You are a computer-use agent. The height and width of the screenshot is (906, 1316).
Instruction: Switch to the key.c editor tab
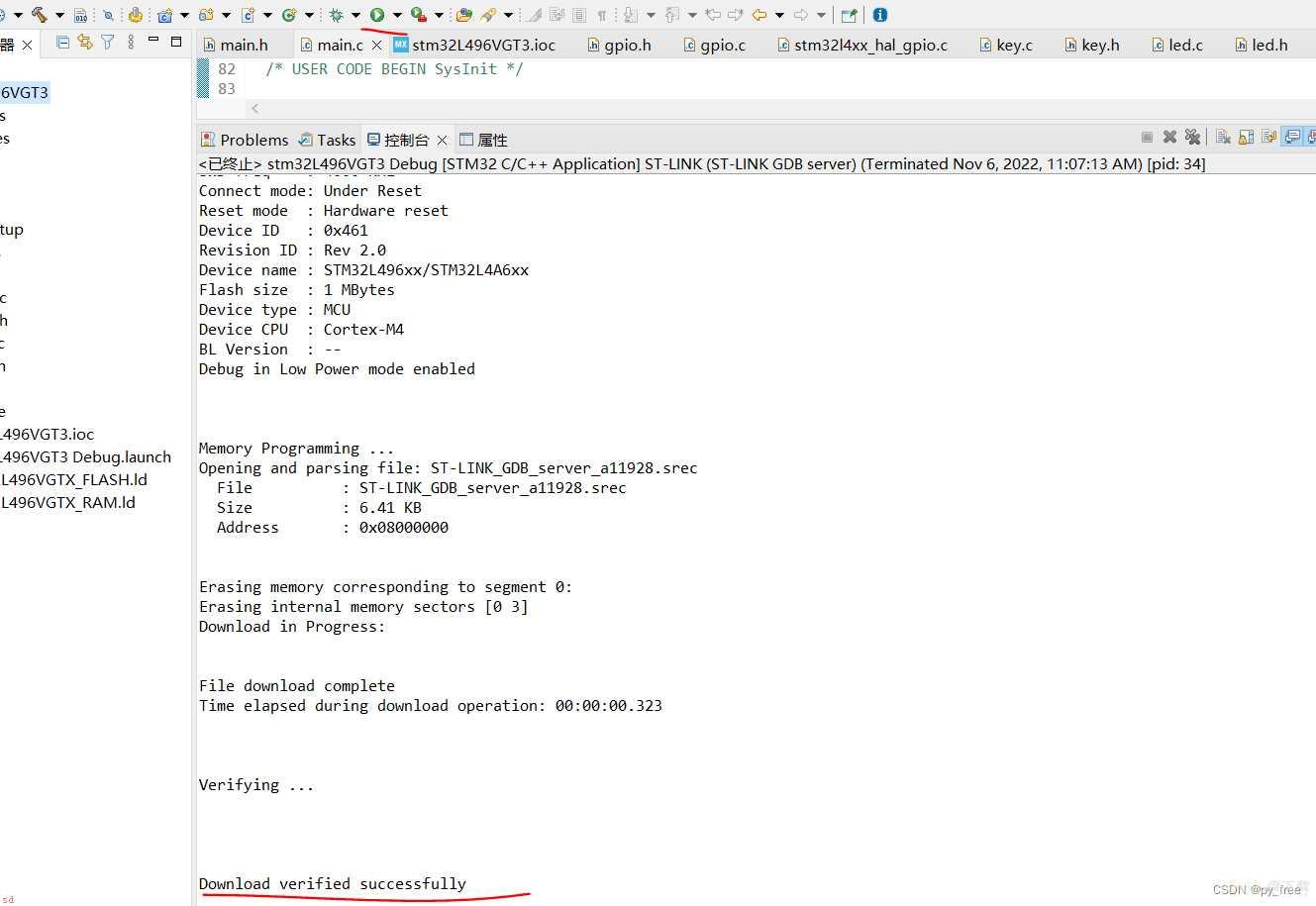[1006, 45]
